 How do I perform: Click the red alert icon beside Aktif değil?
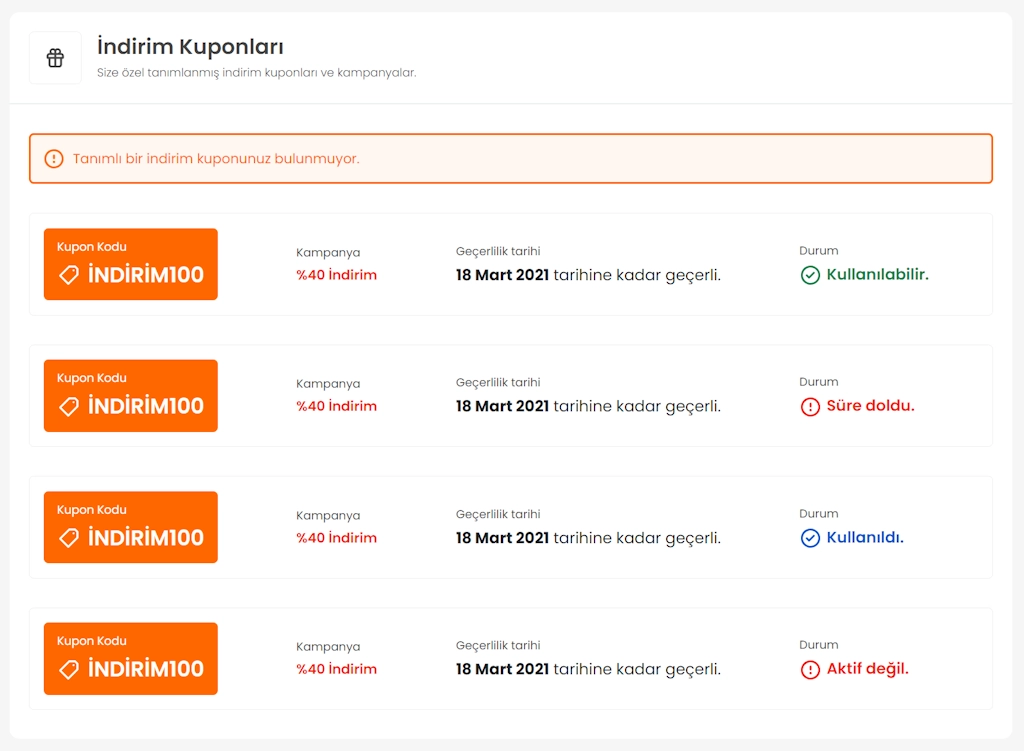(810, 670)
